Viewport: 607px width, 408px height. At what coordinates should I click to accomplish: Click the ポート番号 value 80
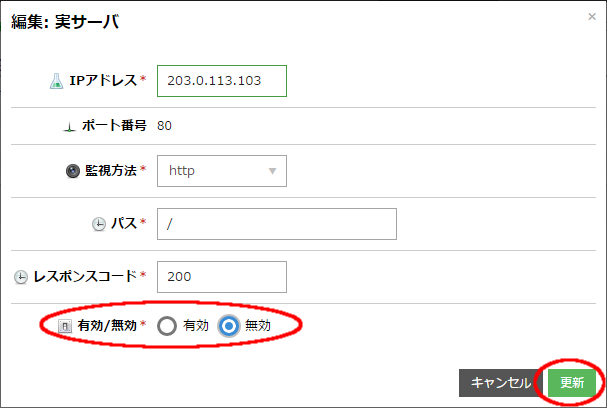click(165, 126)
